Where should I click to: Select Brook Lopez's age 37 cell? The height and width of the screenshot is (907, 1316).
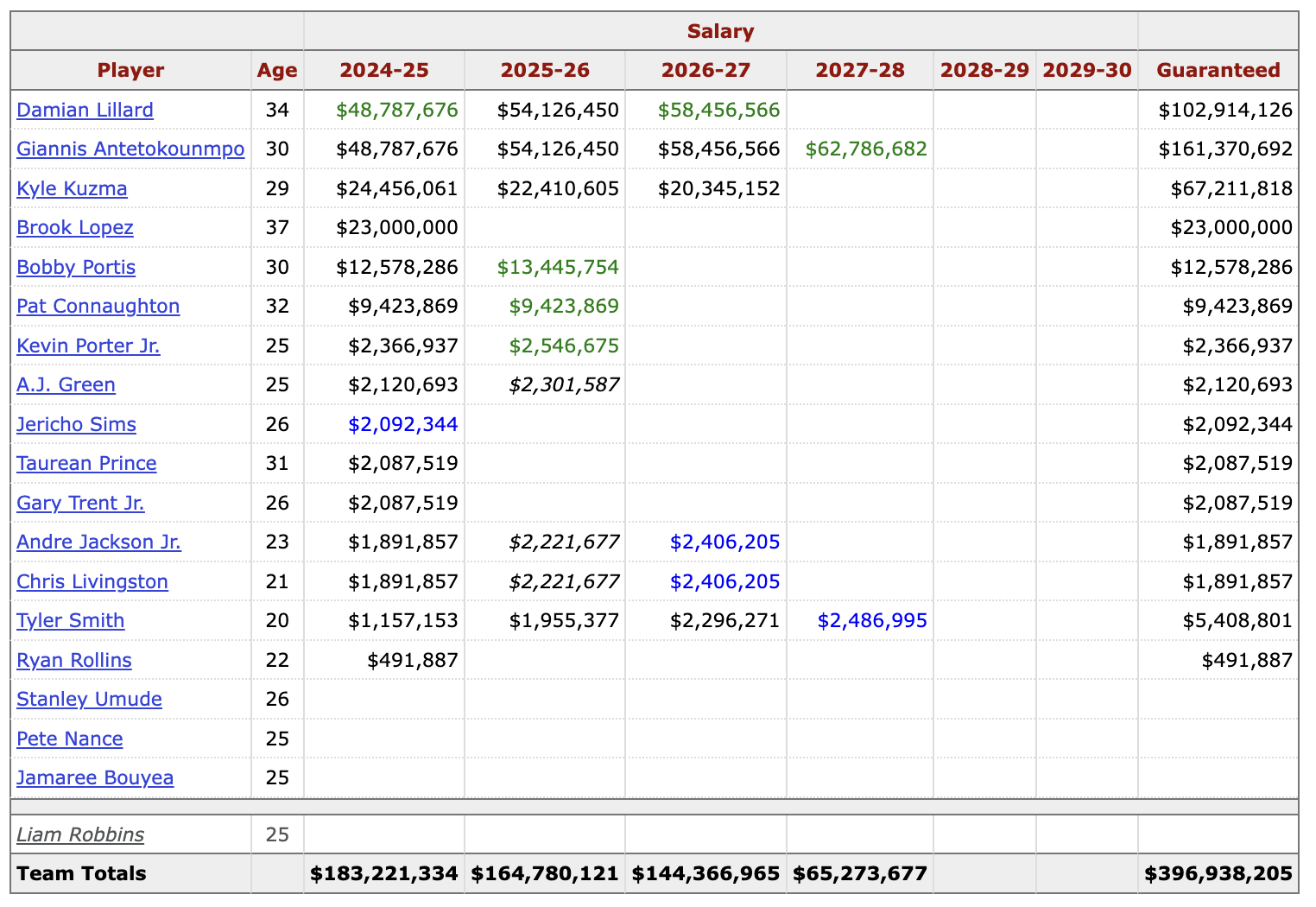coord(277,227)
